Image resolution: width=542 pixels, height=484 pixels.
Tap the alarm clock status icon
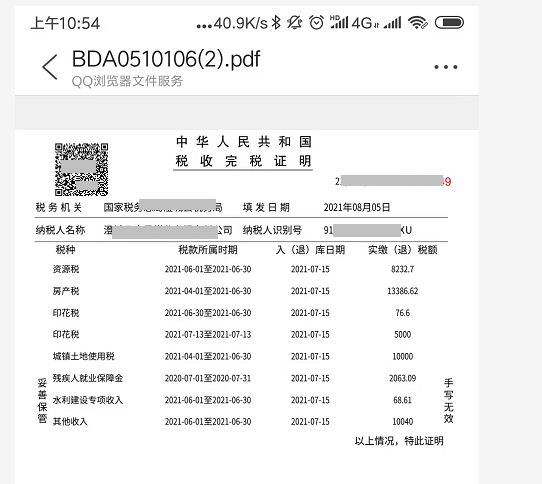click(x=316, y=23)
